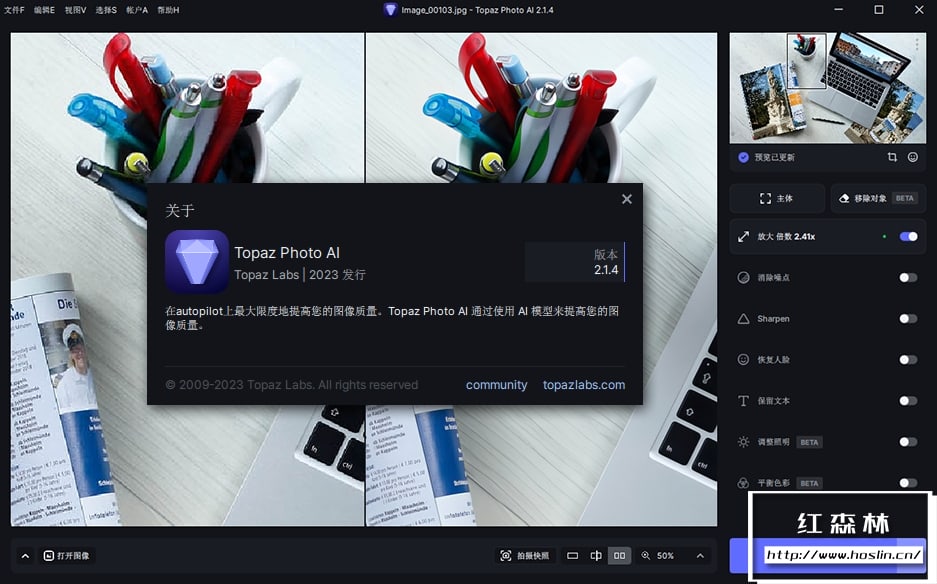Click the 打开图像 open image button
Image resolution: width=937 pixels, height=584 pixels.
click(x=66, y=556)
